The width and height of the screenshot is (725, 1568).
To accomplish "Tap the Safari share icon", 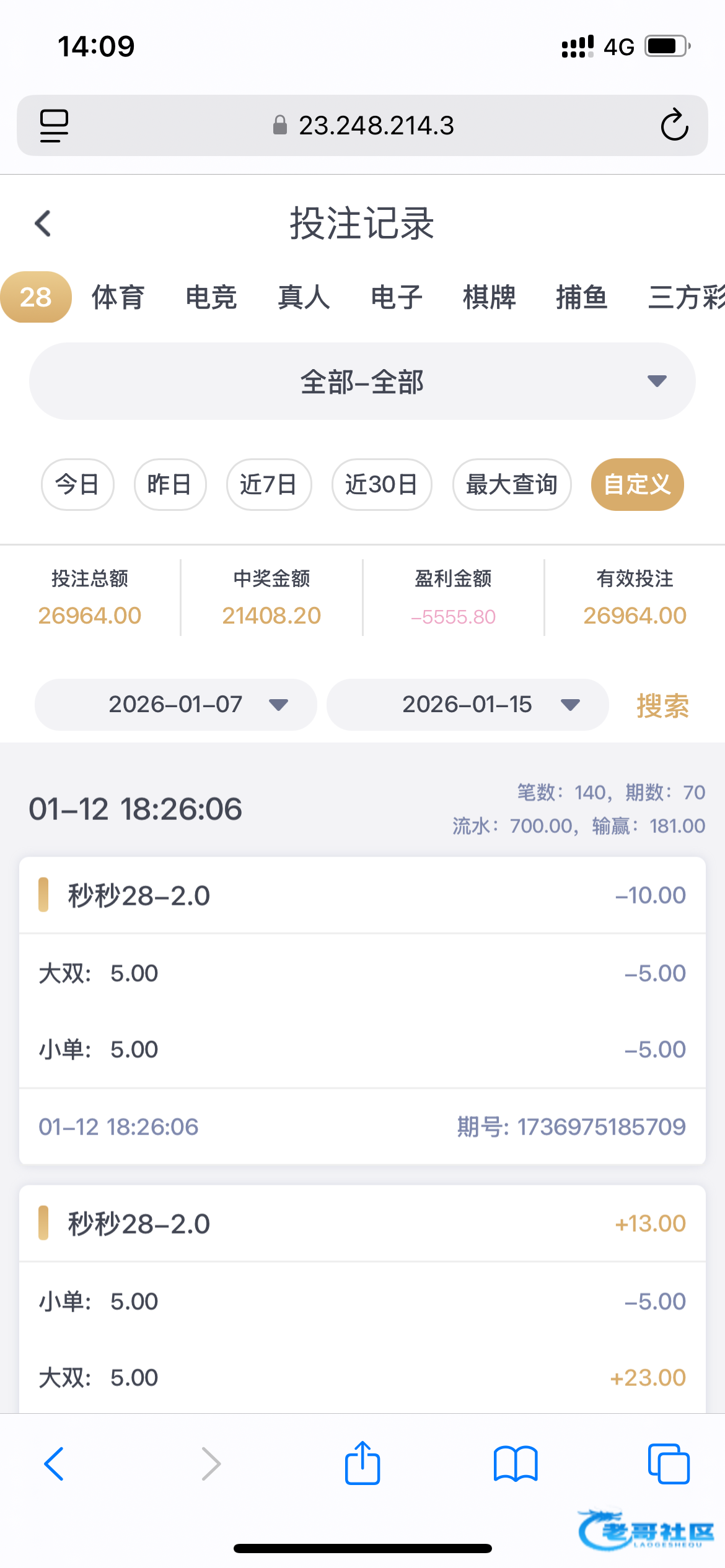I will coord(362,1463).
